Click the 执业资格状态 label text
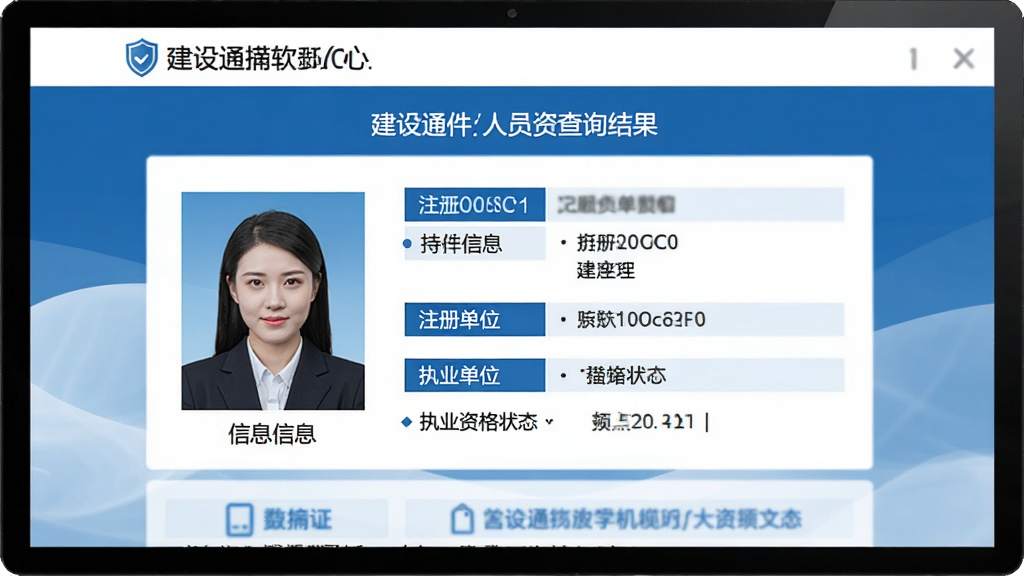 click(478, 422)
